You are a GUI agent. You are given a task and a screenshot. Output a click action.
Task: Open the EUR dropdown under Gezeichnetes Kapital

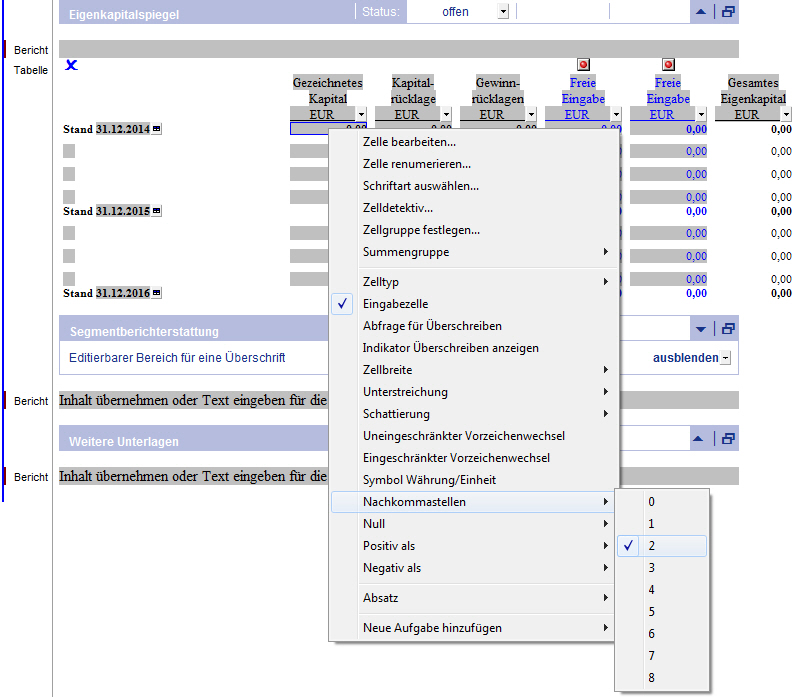click(x=361, y=114)
